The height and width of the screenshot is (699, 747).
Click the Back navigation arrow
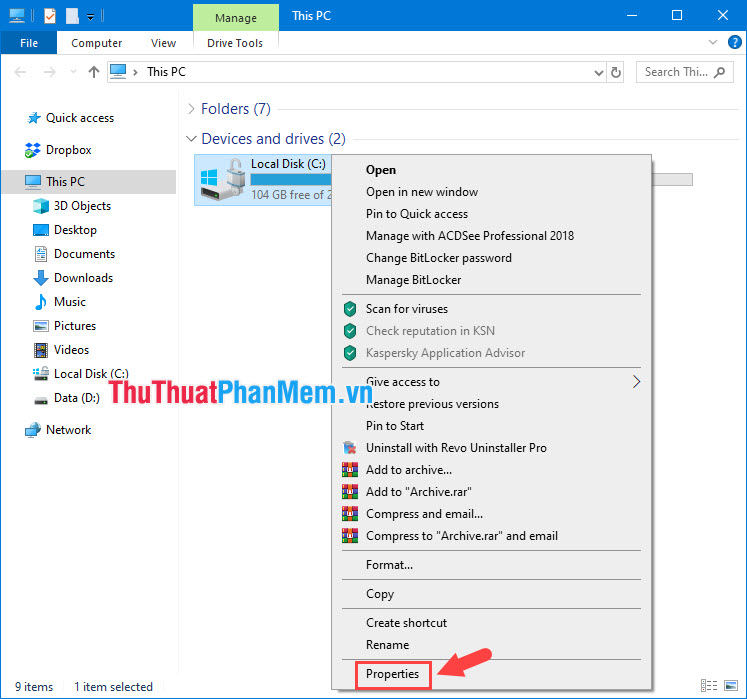point(20,72)
